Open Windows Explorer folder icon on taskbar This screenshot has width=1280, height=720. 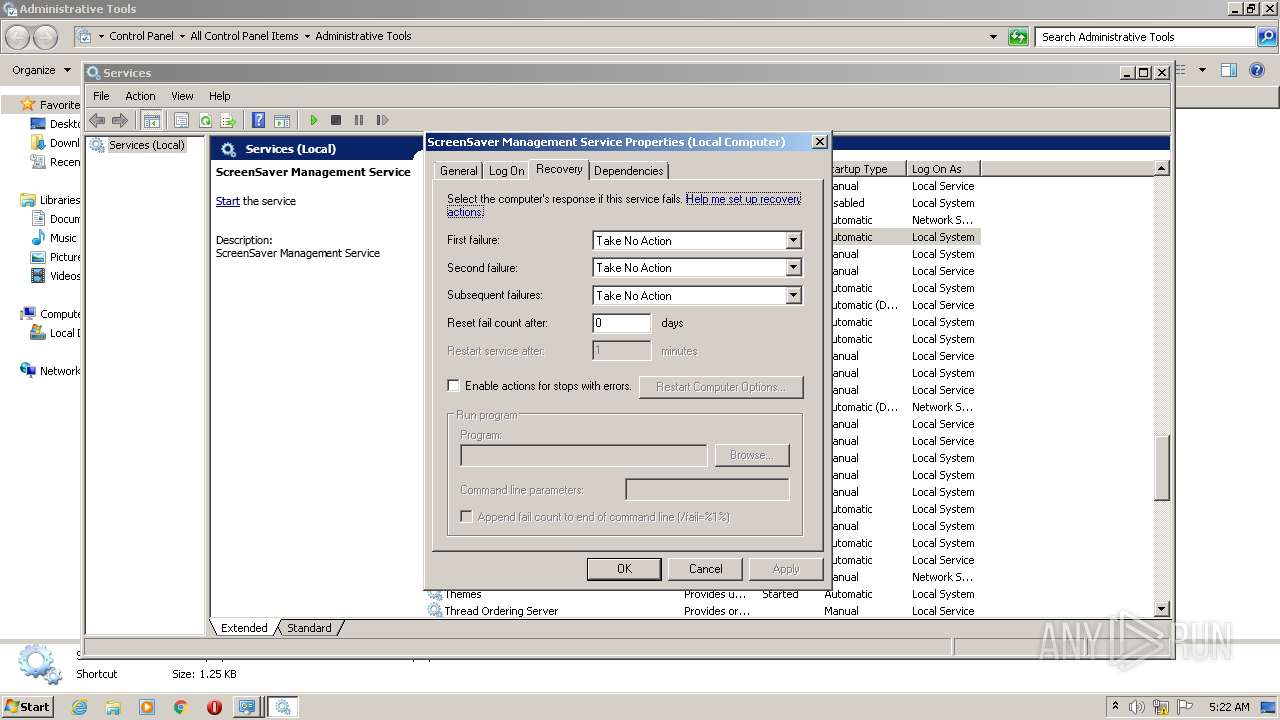pyautogui.click(x=113, y=707)
